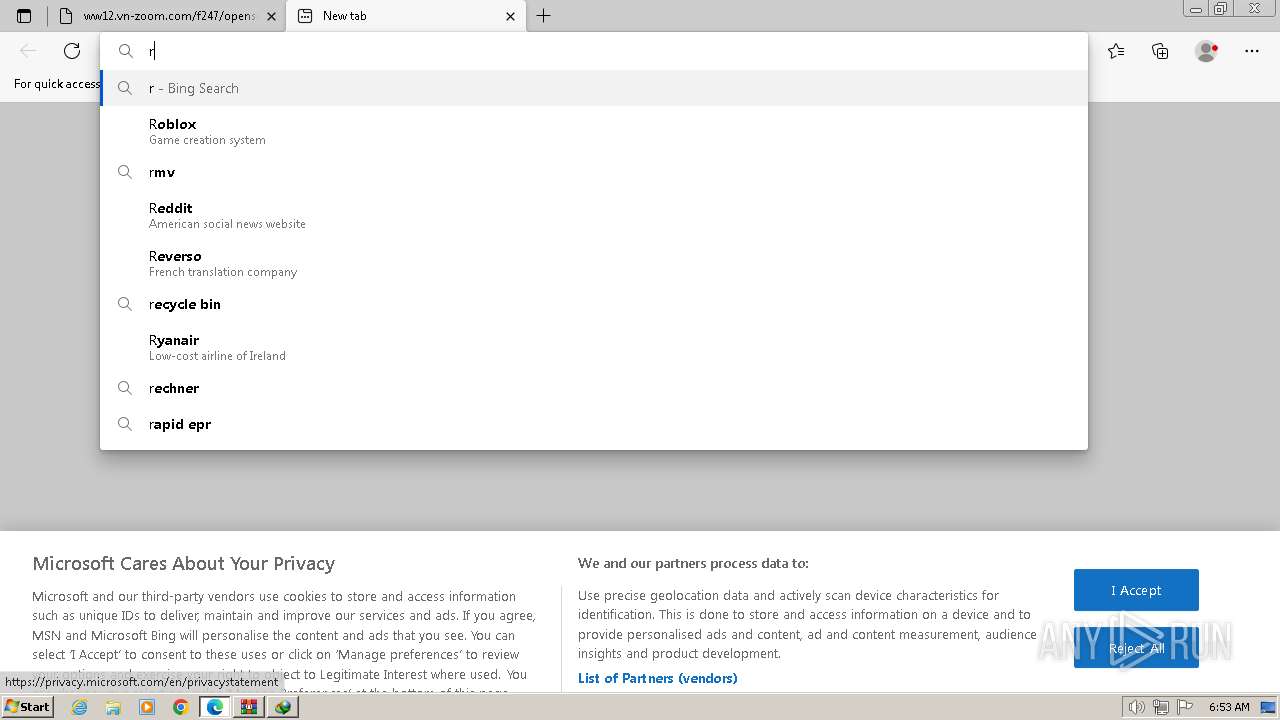Viewport: 1280px width, 720px height.
Task: Choose the rechner suggestion
Action: [x=594, y=388]
